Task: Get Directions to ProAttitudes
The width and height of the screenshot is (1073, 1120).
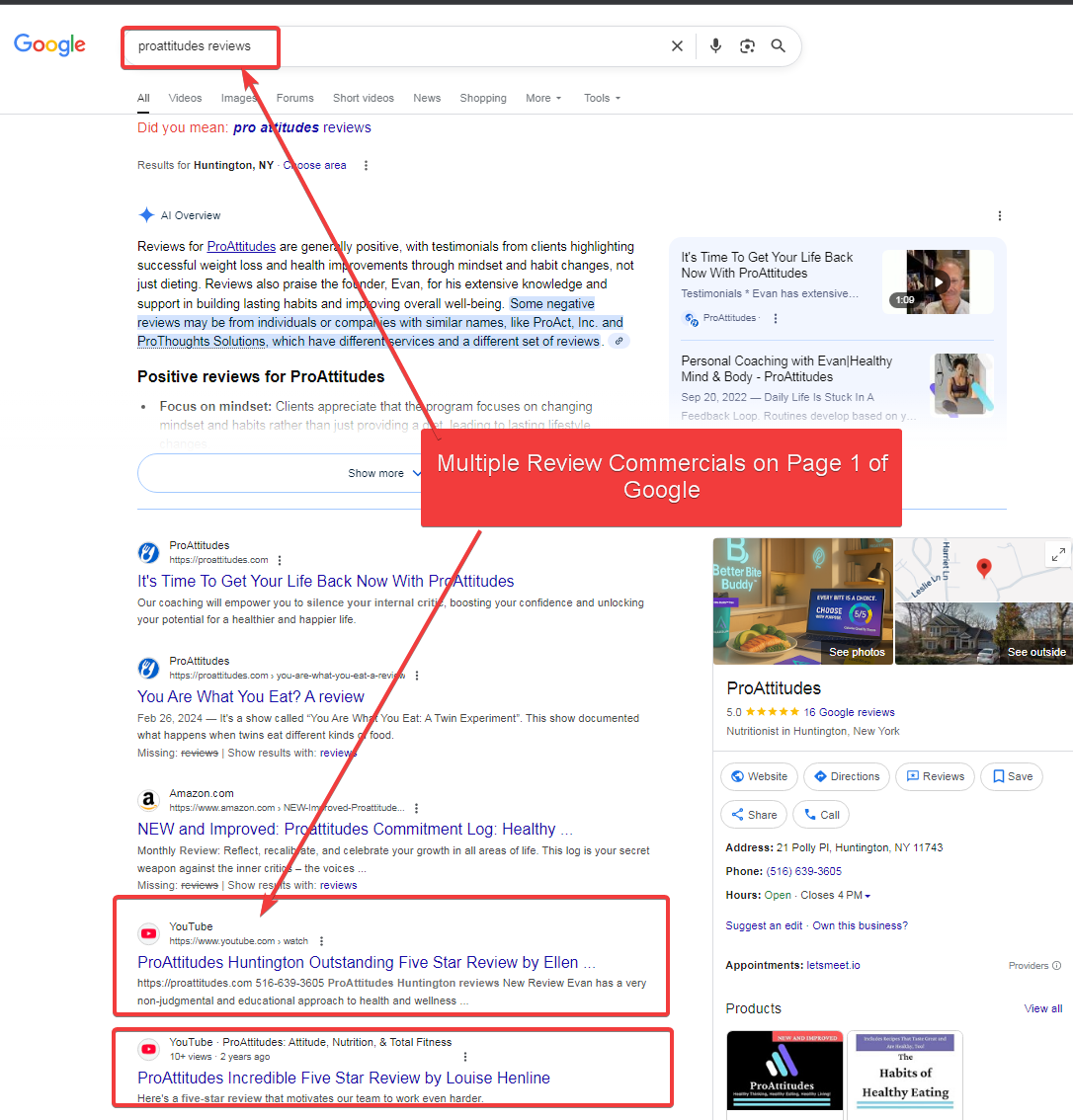Action: tap(847, 777)
